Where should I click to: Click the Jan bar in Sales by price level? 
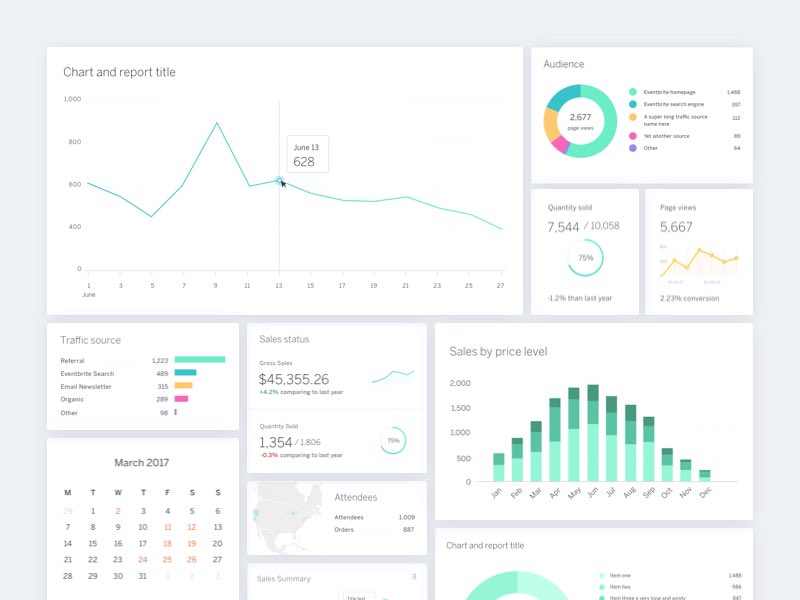click(x=498, y=467)
